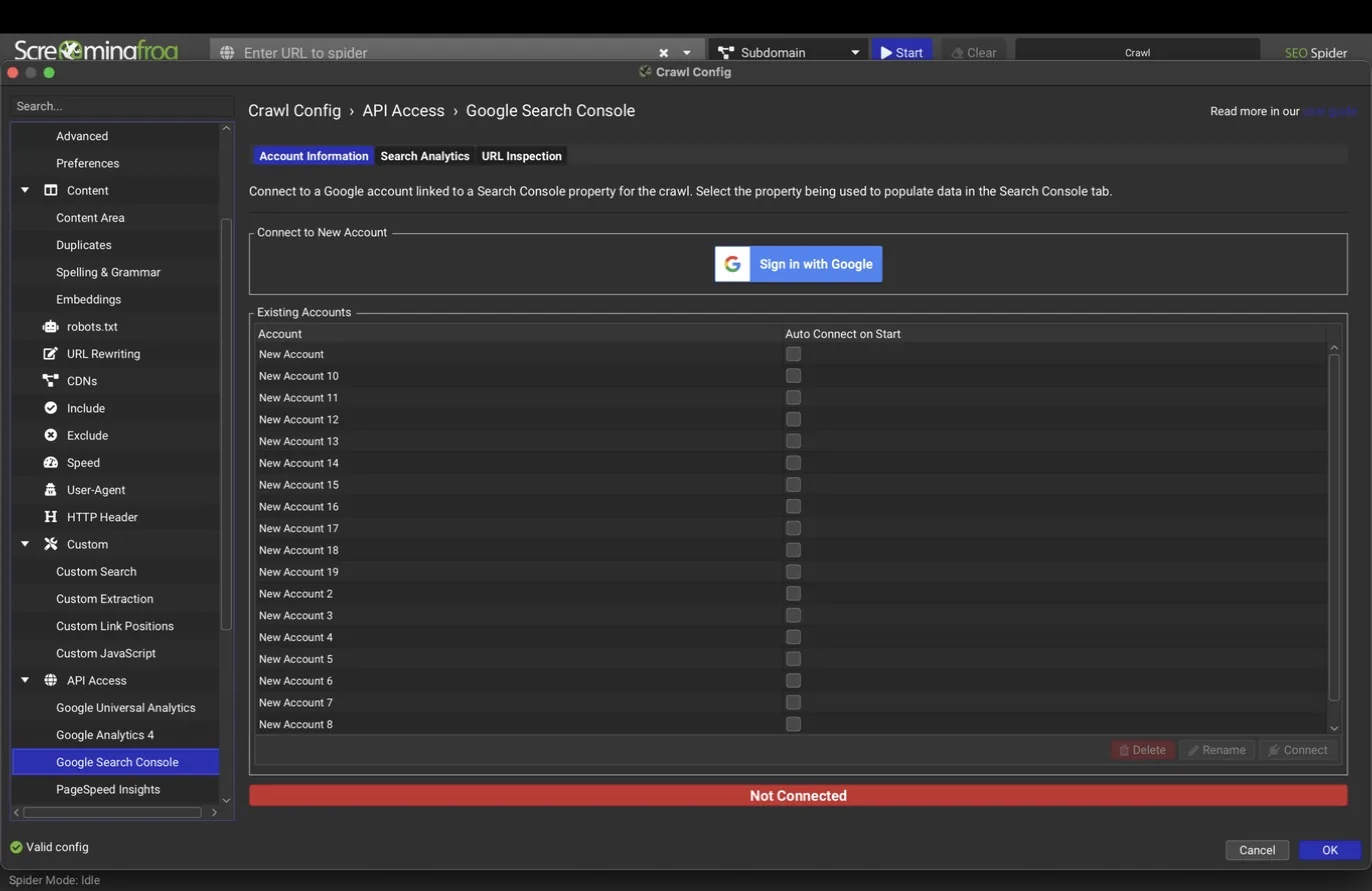This screenshot has height=891, width=1372.
Task: Click the Speed gauge icon
Action: [x=51, y=462]
